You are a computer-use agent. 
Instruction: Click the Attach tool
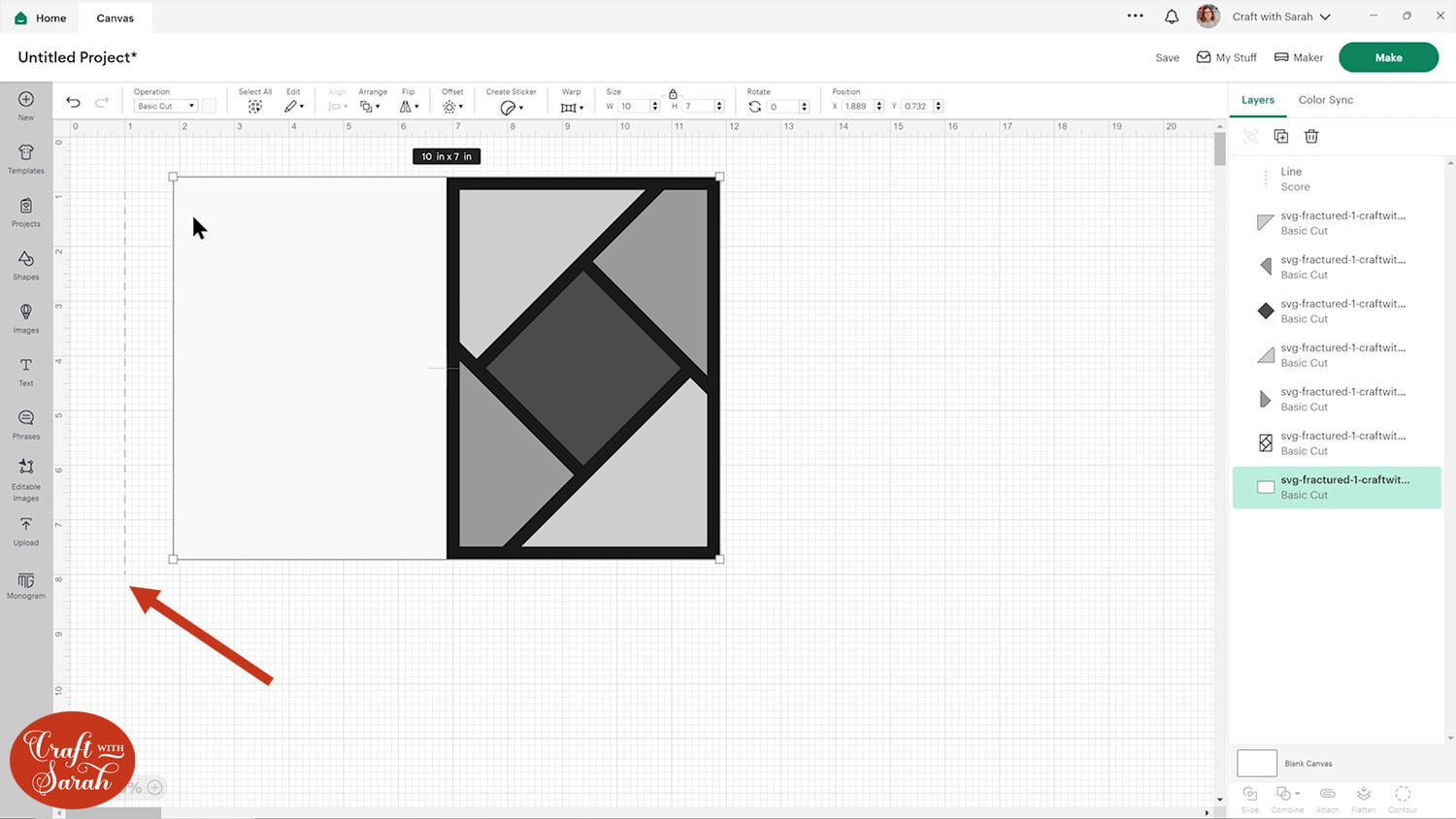click(1328, 799)
